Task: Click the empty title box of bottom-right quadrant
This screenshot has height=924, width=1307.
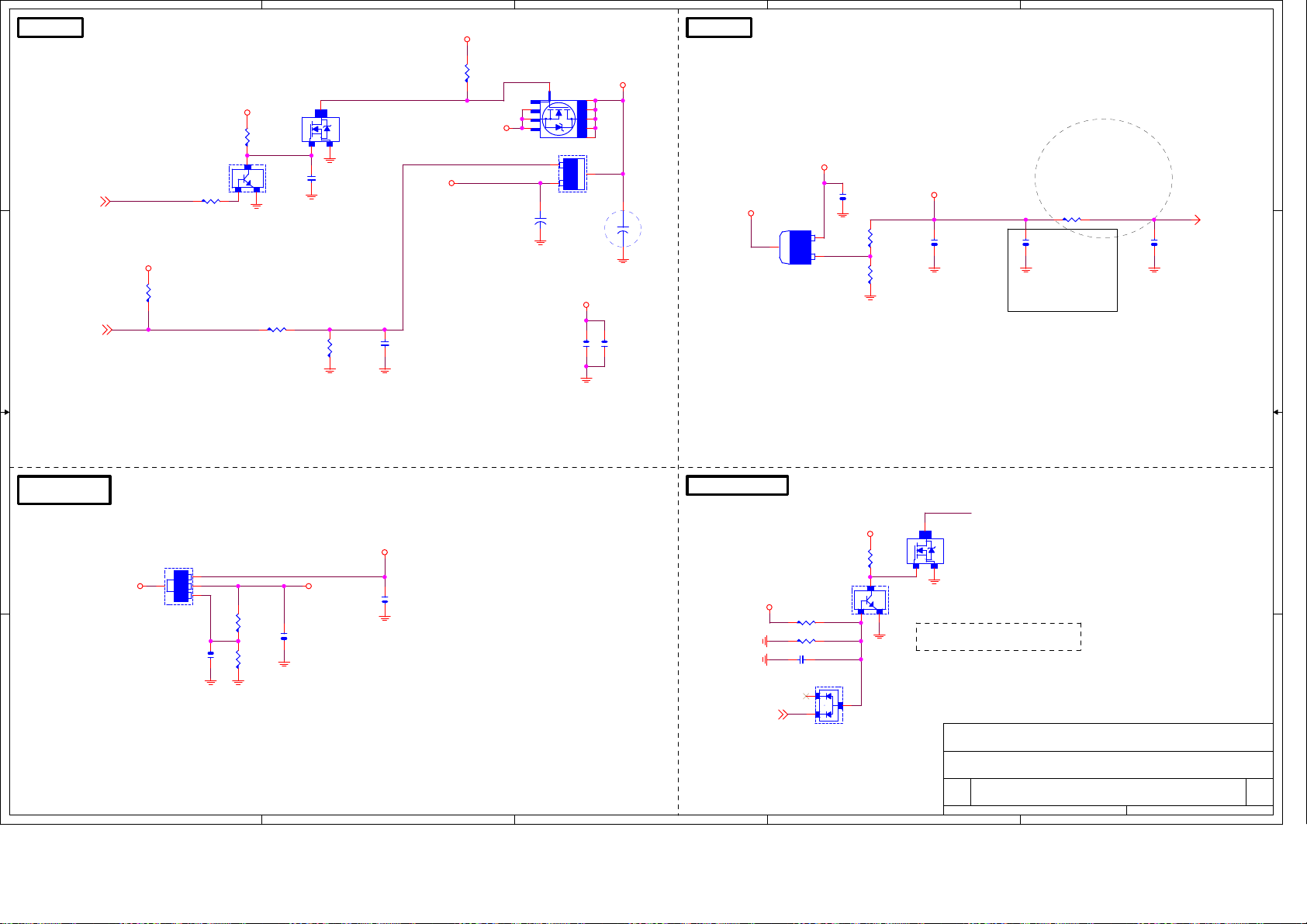Action: pos(738,486)
